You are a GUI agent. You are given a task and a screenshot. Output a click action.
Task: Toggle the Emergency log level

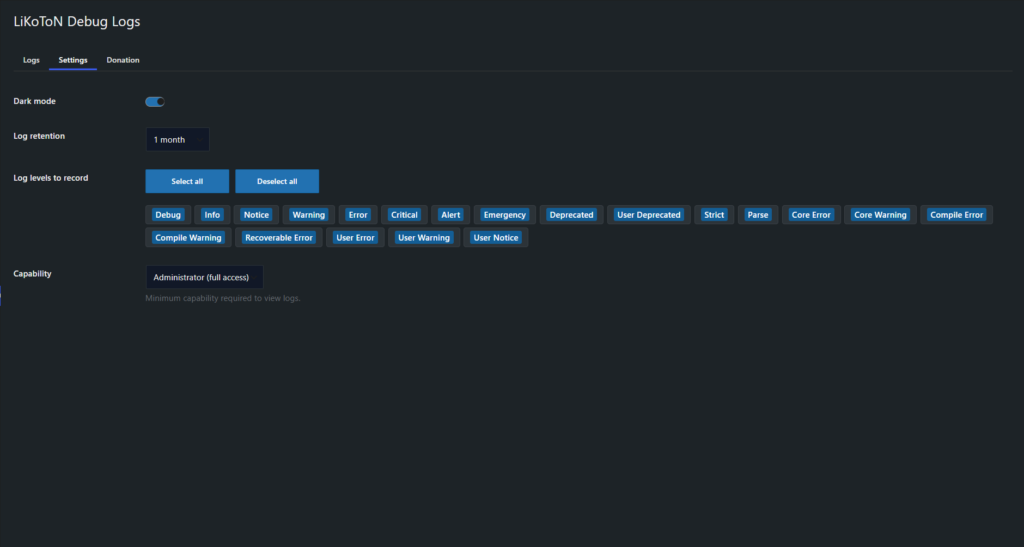point(505,215)
